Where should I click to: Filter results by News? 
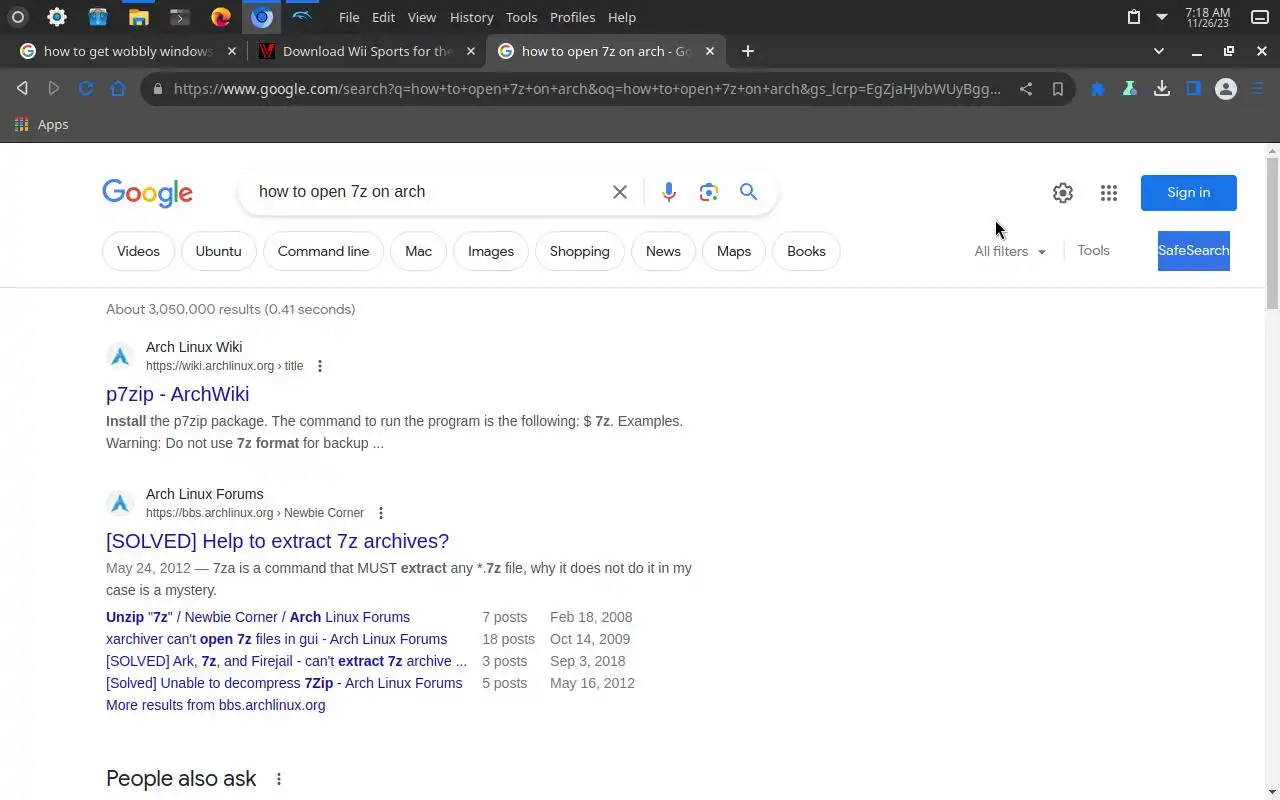click(663, 252)
